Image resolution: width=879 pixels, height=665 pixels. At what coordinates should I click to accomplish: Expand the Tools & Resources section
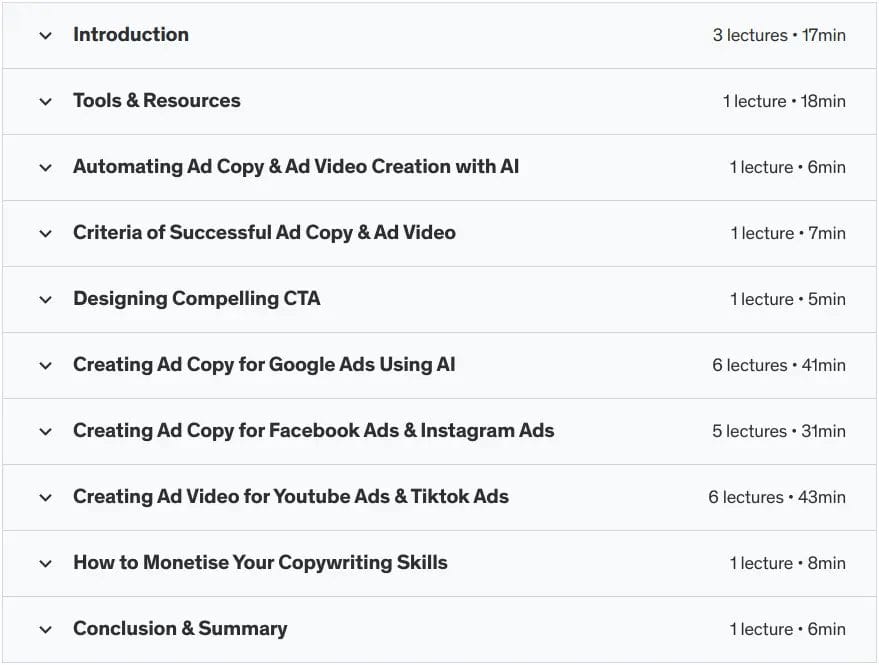(45, 101)
